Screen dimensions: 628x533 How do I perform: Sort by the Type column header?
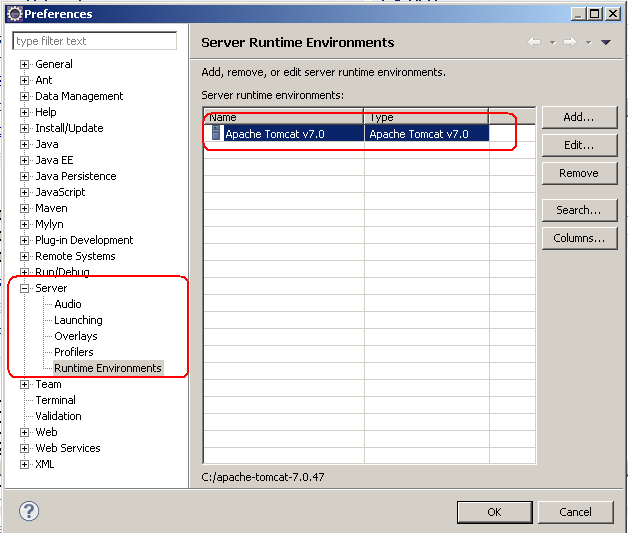[x=426, y=117]
